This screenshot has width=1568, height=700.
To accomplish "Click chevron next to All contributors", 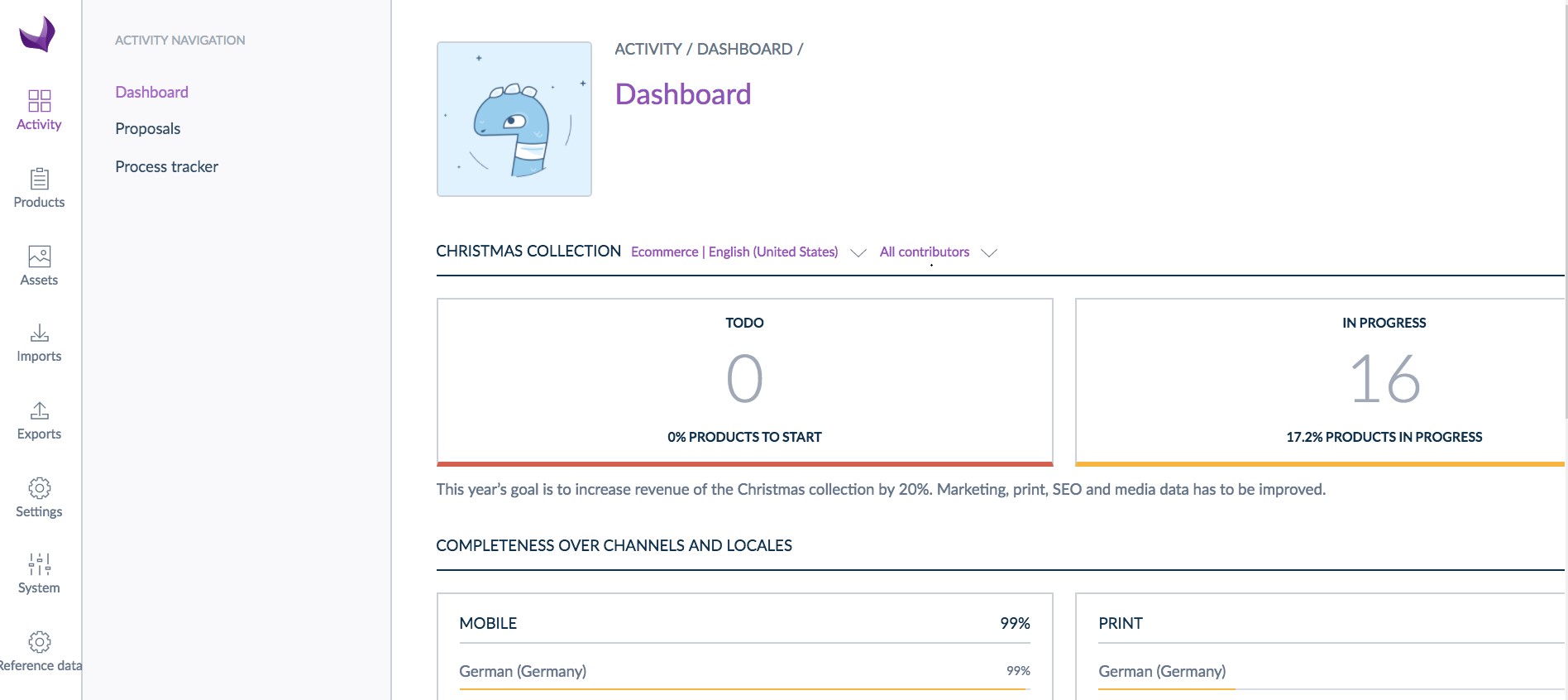I will 989,253.
